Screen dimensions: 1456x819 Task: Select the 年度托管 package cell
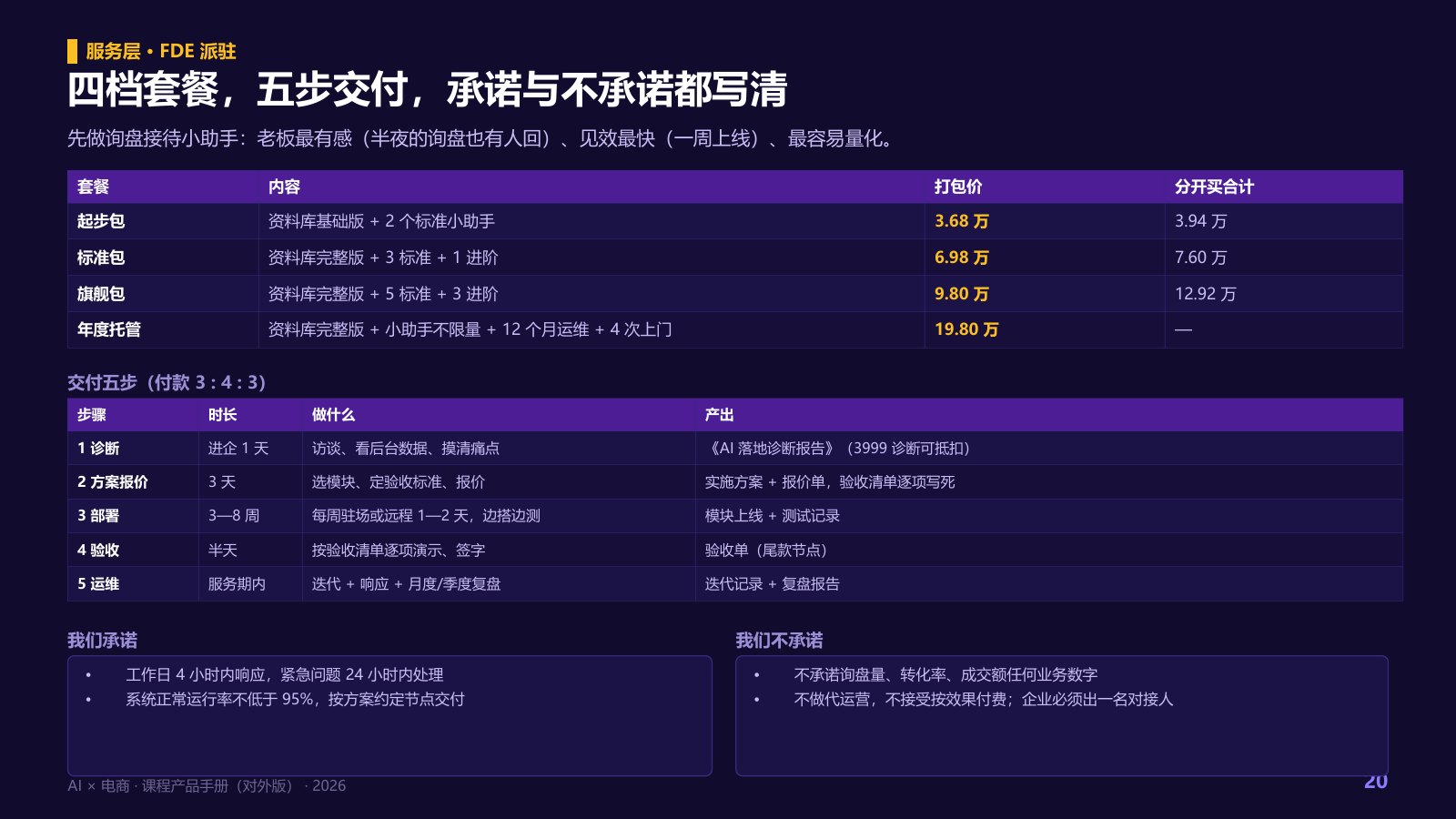coord(163,329)
